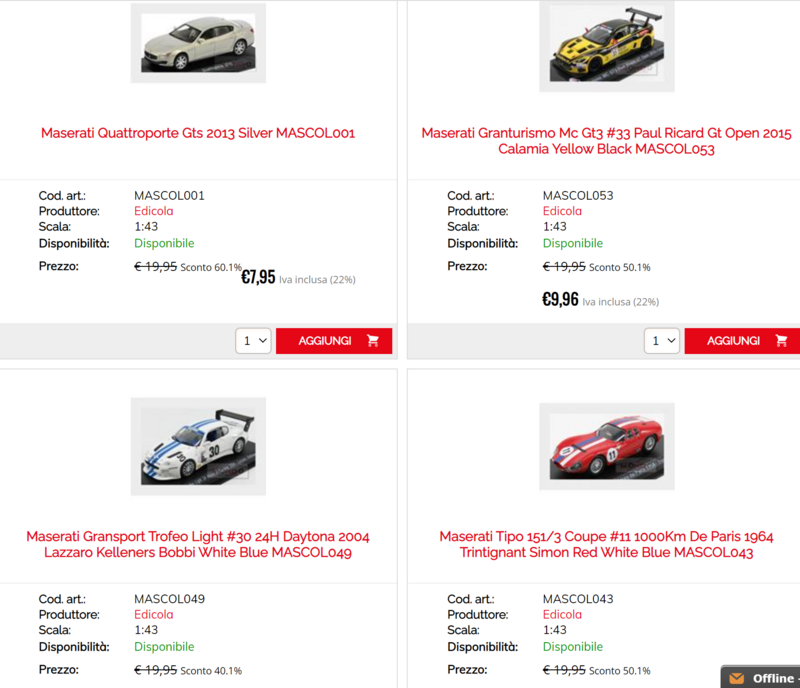Click the Sconto 60.1% discount label
Image resolution: width=800 pixels, height=688 pixels.
click(211, 267)
